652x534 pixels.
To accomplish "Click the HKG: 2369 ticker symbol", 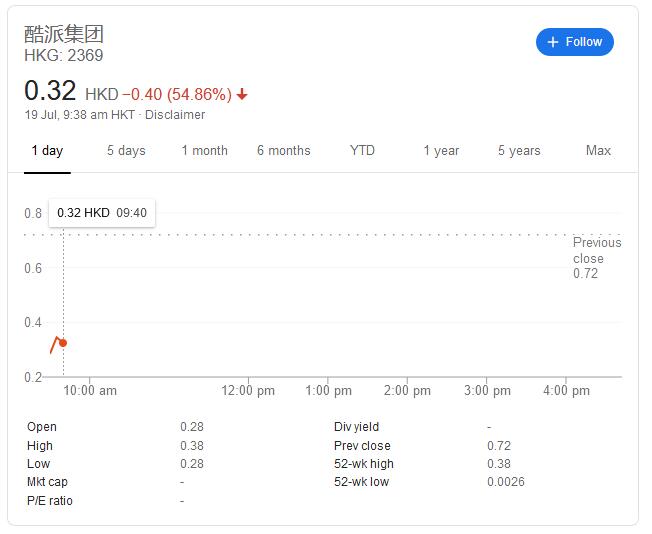I will pos(64,56).
